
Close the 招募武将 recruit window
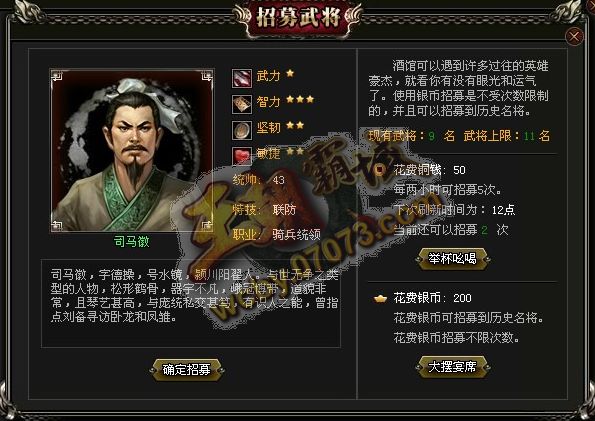[x=574, y=37]
